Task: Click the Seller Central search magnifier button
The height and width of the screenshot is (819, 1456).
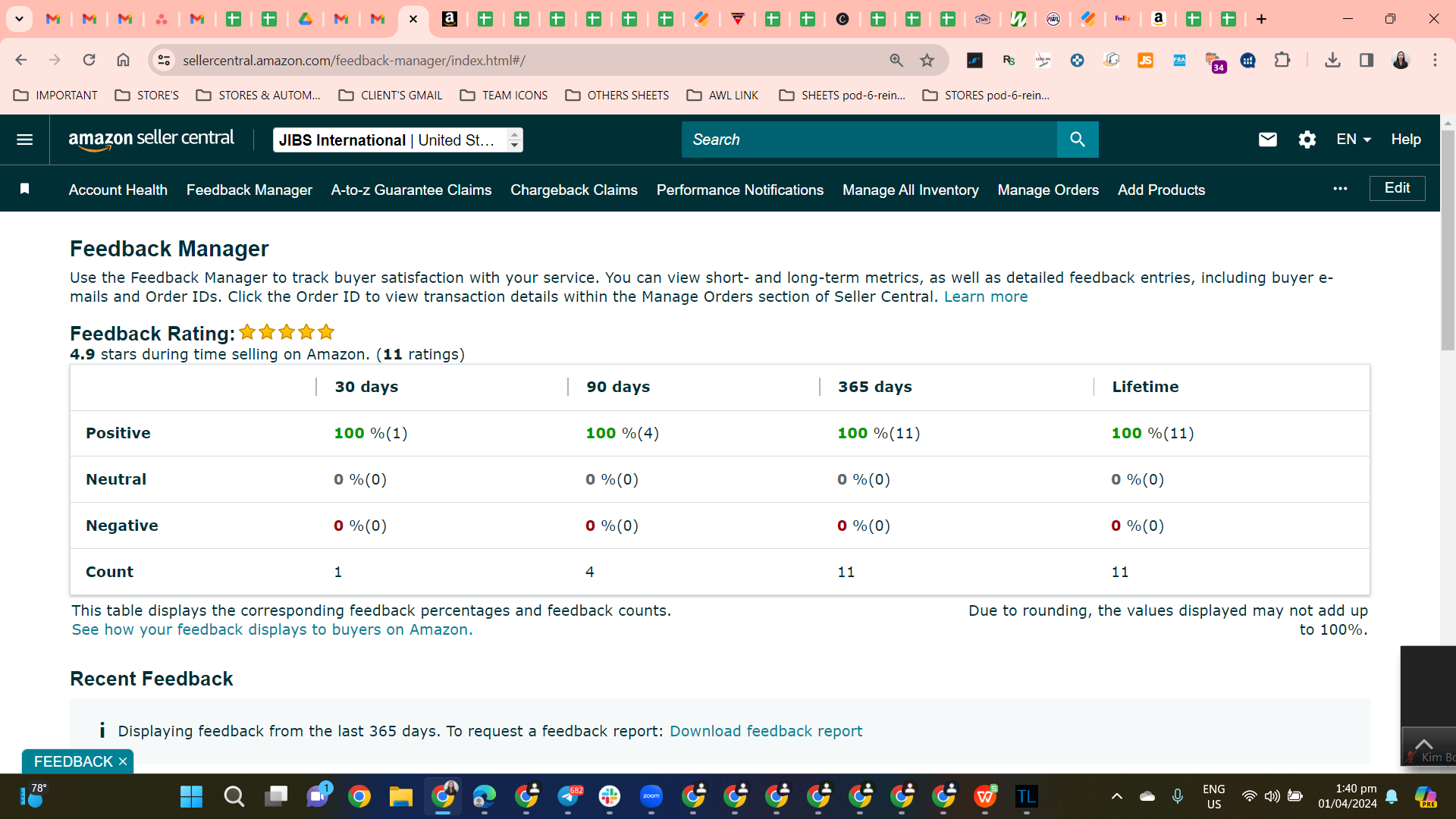Action: pos(1078,140)
